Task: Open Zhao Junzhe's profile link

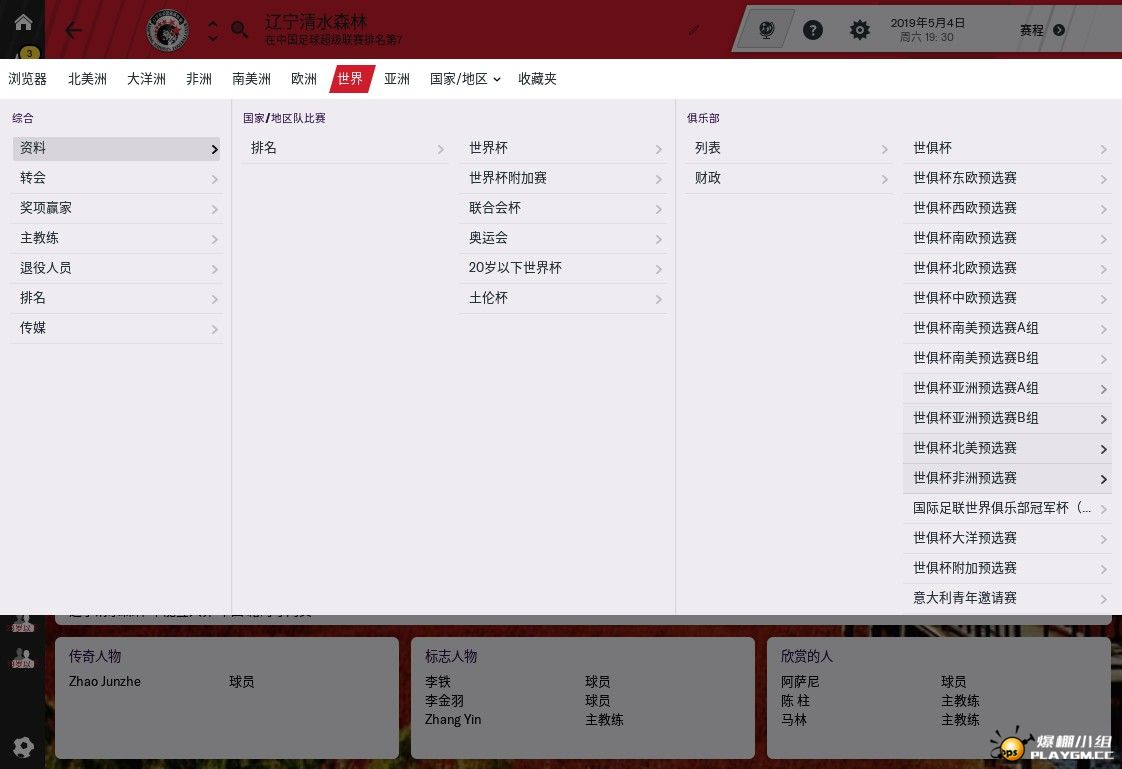Action: [x=105, y=681]
